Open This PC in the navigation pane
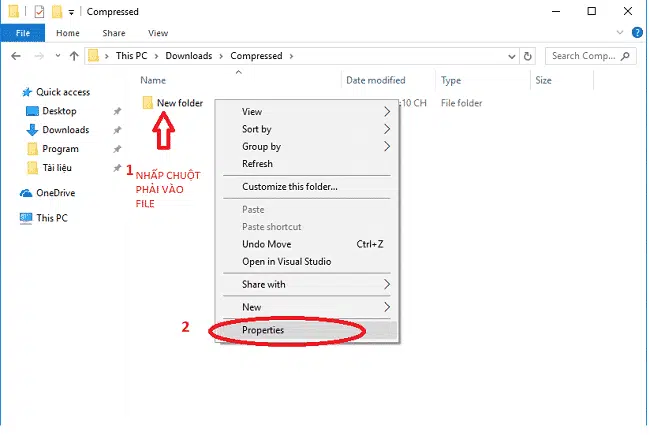 [50, 217]
